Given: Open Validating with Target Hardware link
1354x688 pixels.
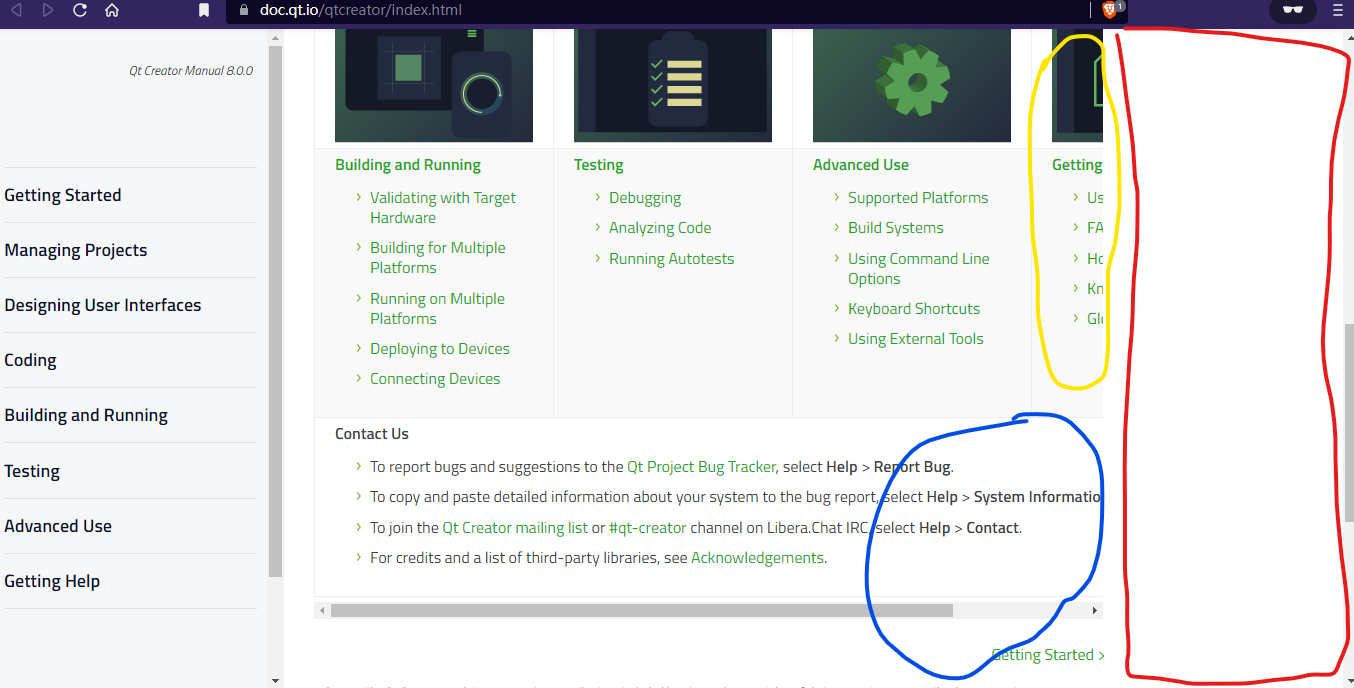Looking at the screenshot, I should [x=443, y=208].
